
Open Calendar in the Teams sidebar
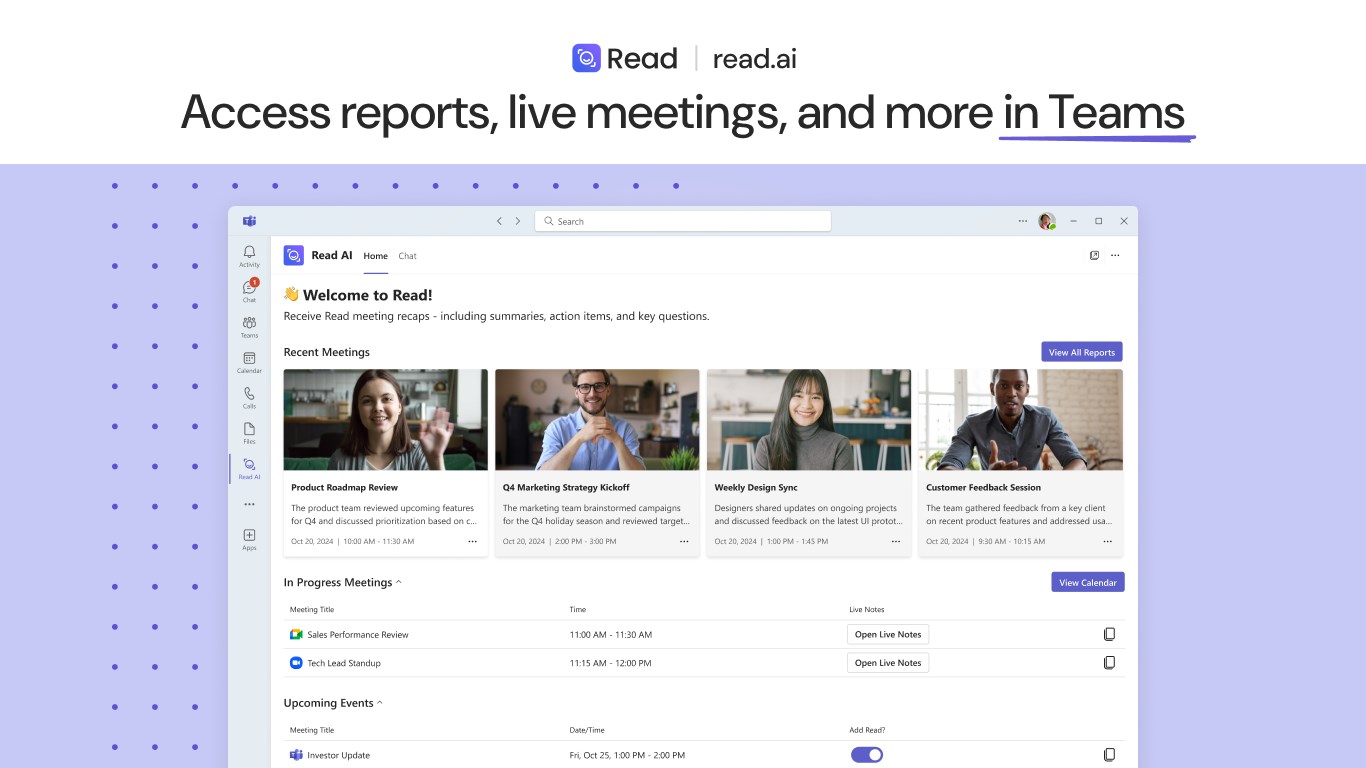[249, 362]
